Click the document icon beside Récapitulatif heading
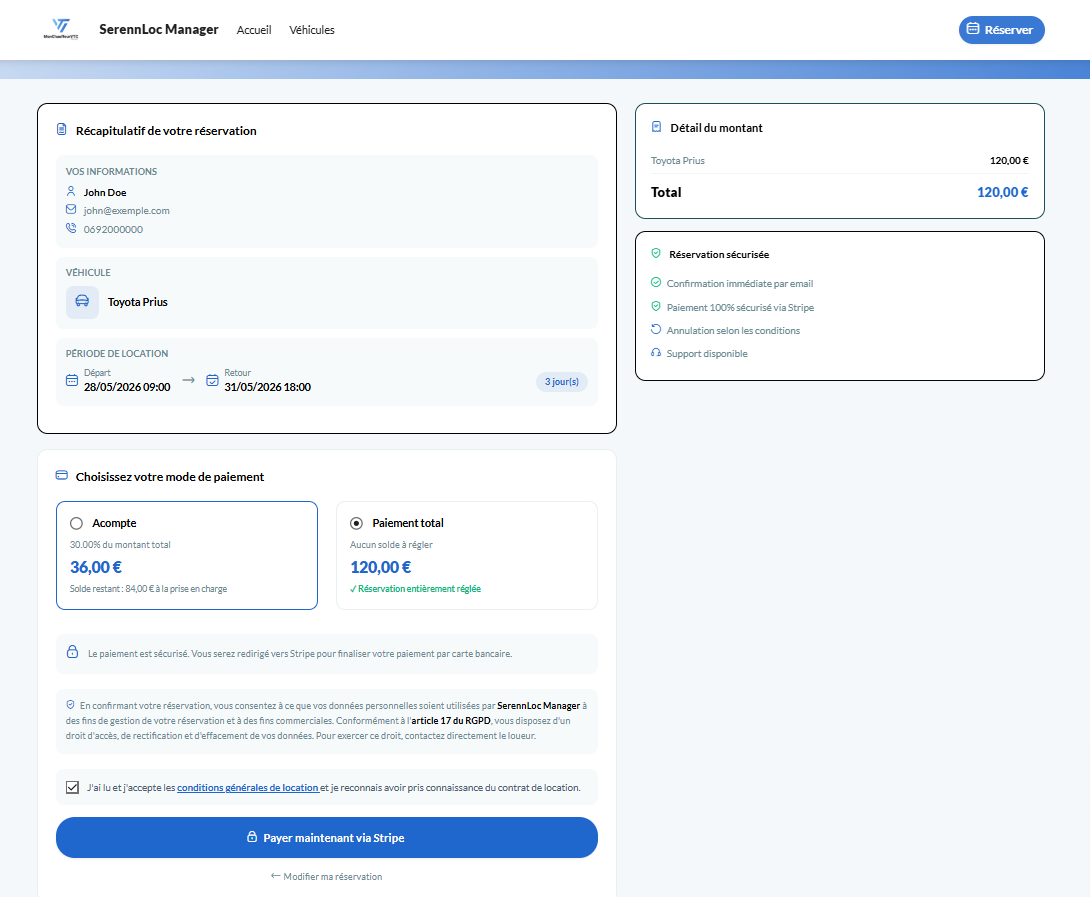The image size is (1090, 897). click(62, 129)
